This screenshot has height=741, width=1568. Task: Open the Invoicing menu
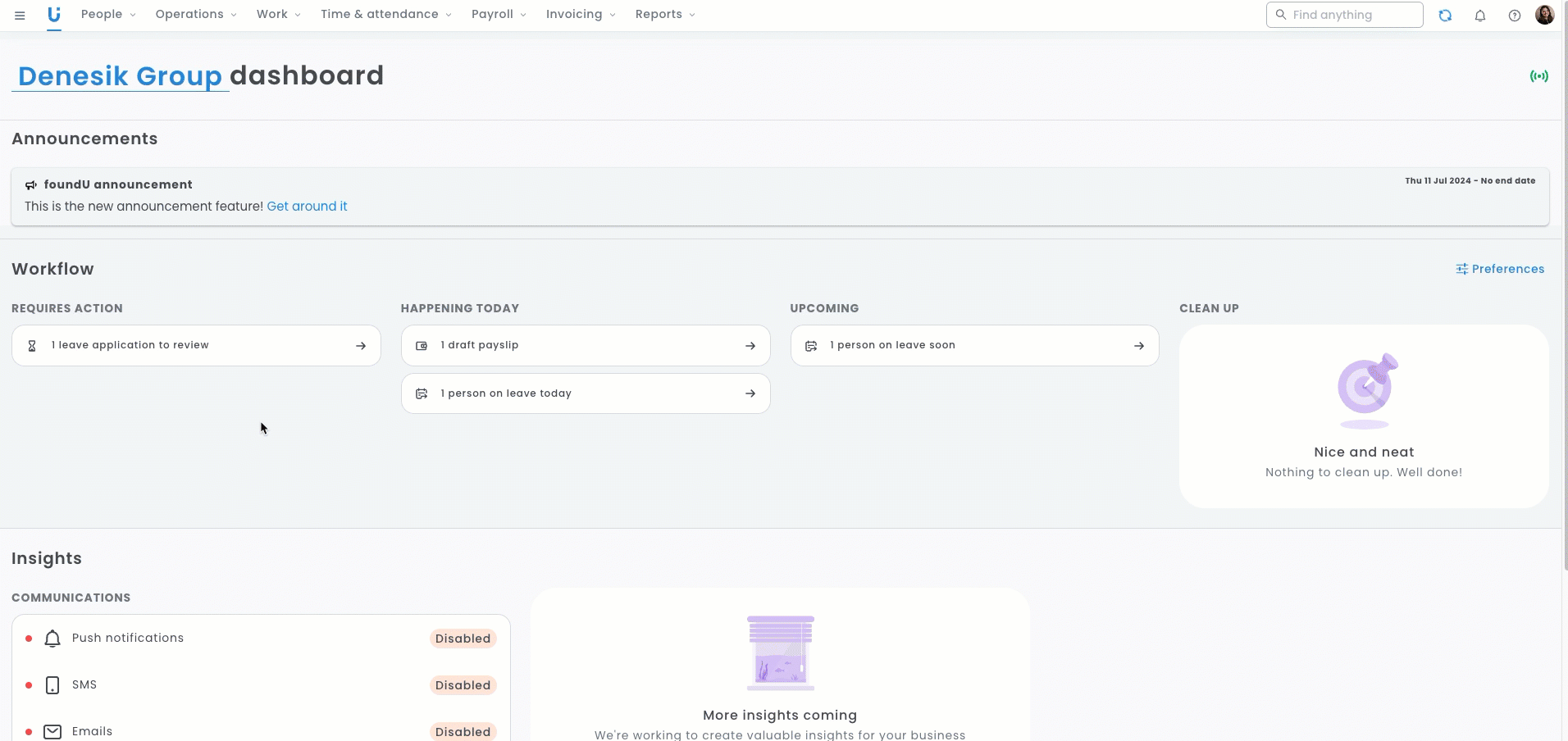(580, 15)
